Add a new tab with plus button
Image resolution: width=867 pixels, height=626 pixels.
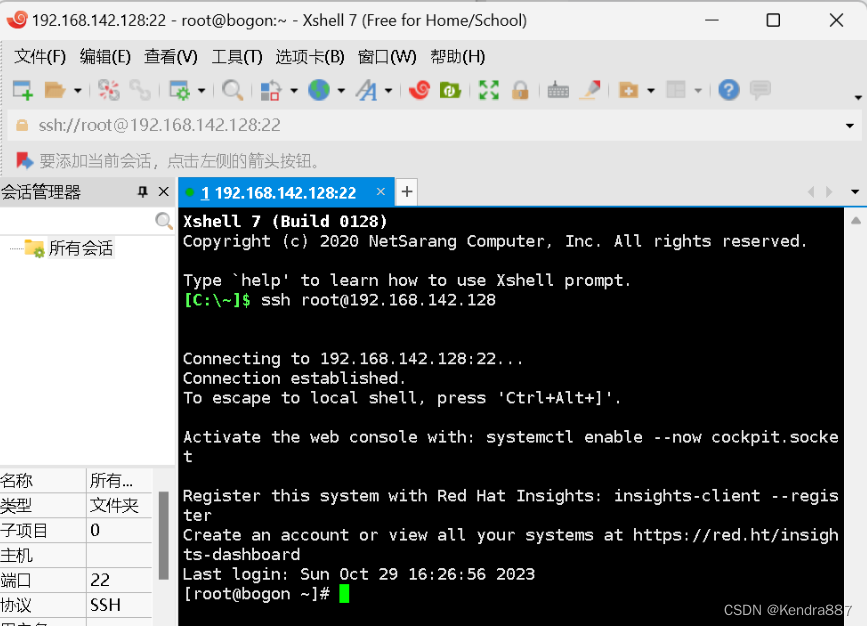407,192
